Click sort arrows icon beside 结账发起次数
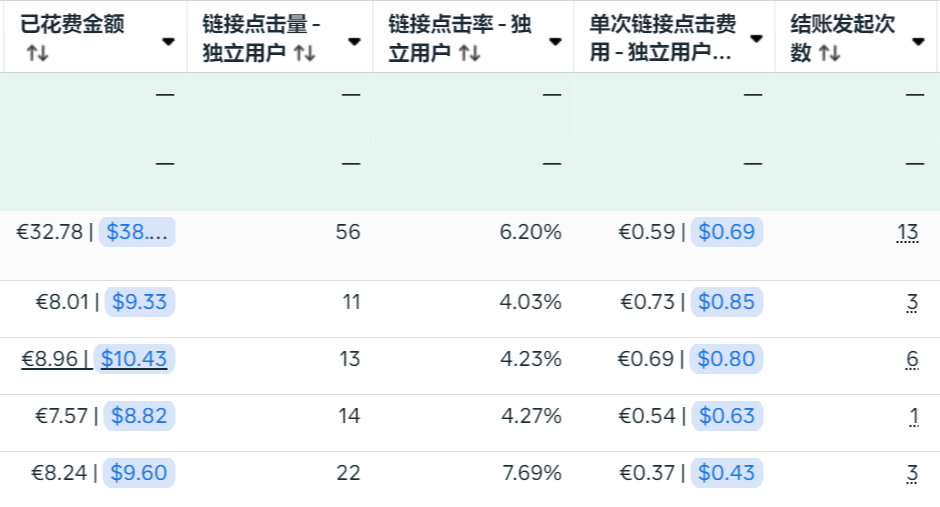This screenshot has width=940, height=507. (x=829, y=54)
